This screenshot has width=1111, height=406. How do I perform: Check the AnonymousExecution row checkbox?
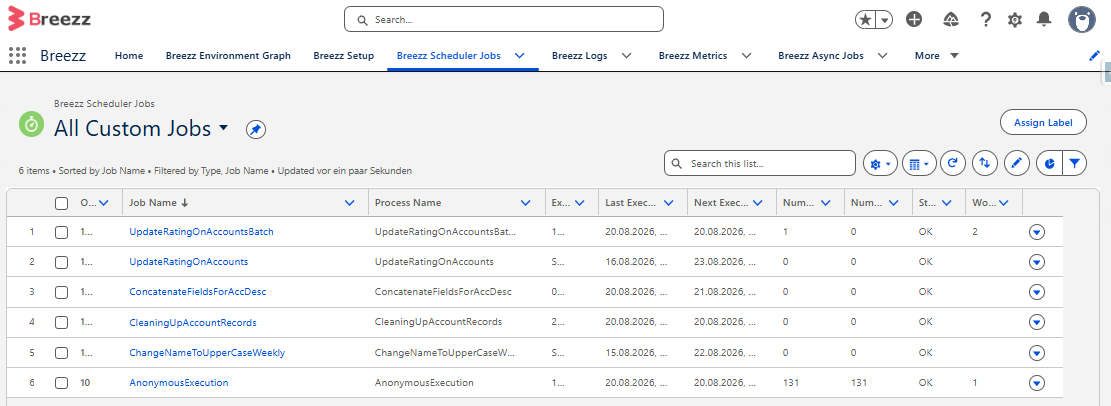[62, 383]
